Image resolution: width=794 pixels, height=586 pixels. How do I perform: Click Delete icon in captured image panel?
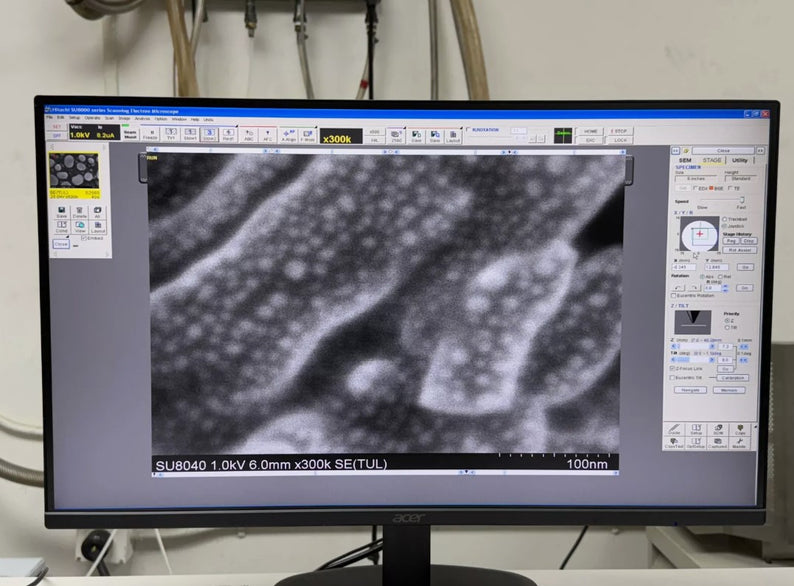coord(80,212)
